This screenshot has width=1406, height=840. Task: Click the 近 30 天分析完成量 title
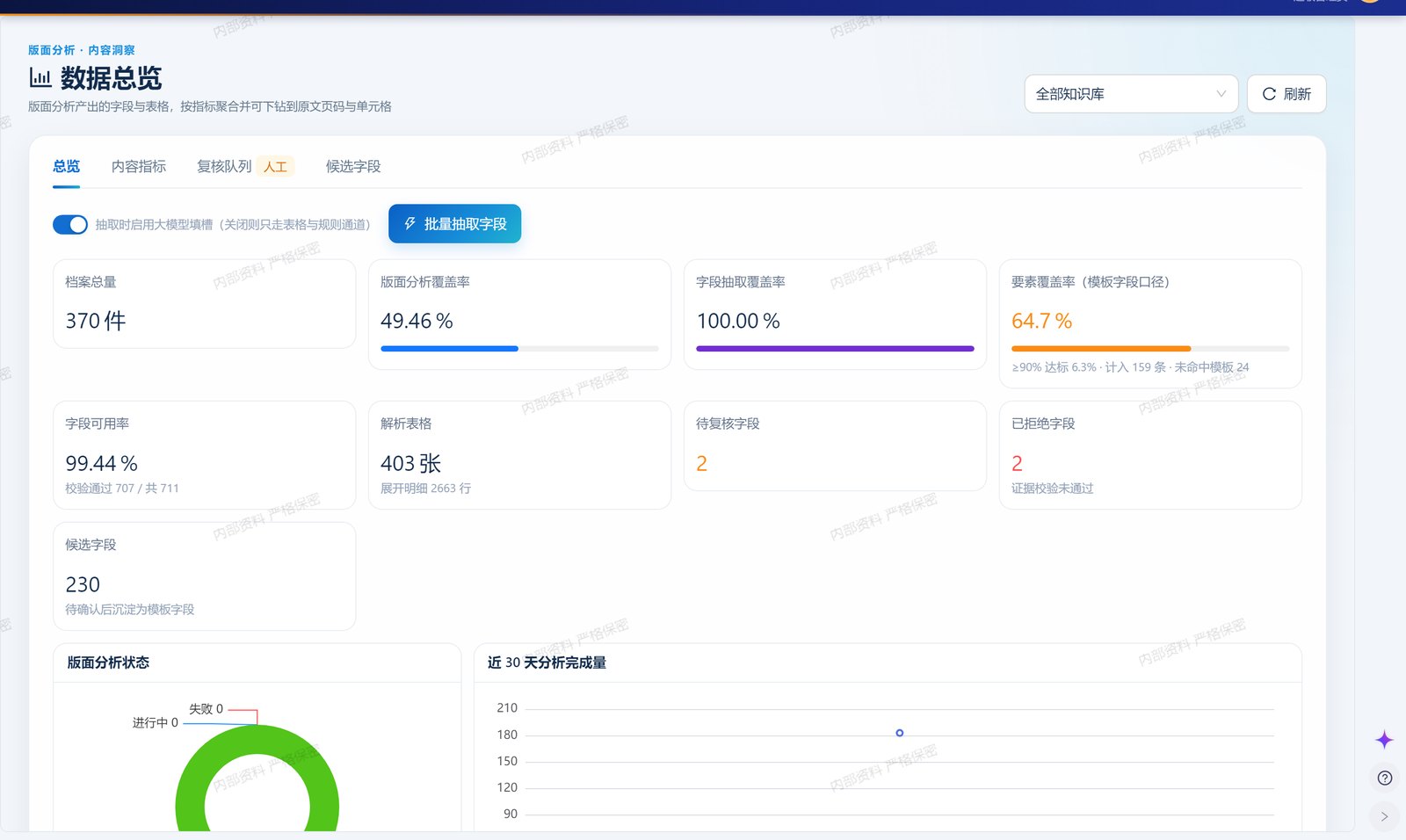click(547, 663)
